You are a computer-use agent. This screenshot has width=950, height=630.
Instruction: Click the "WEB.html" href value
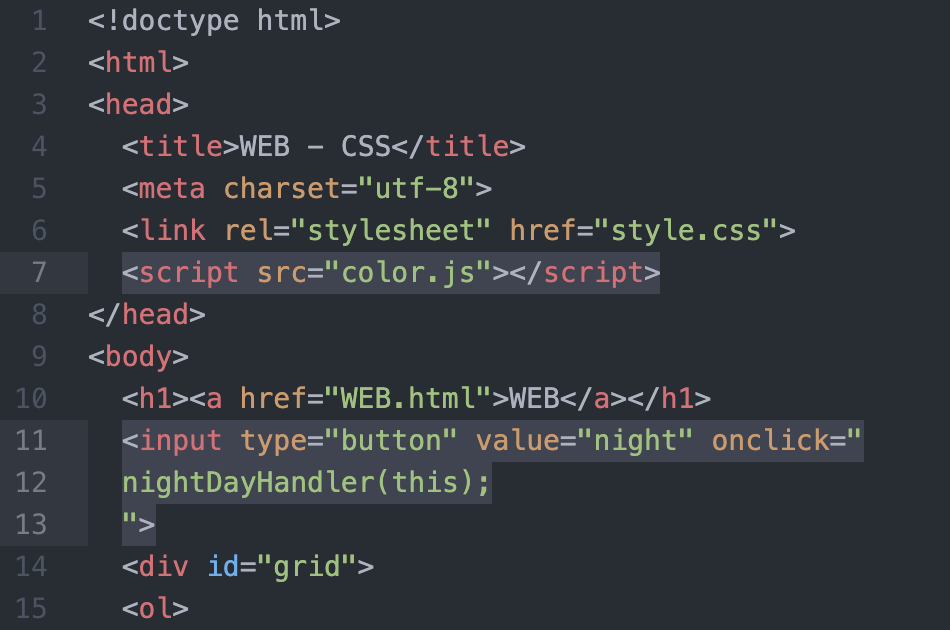click(408, 399)
